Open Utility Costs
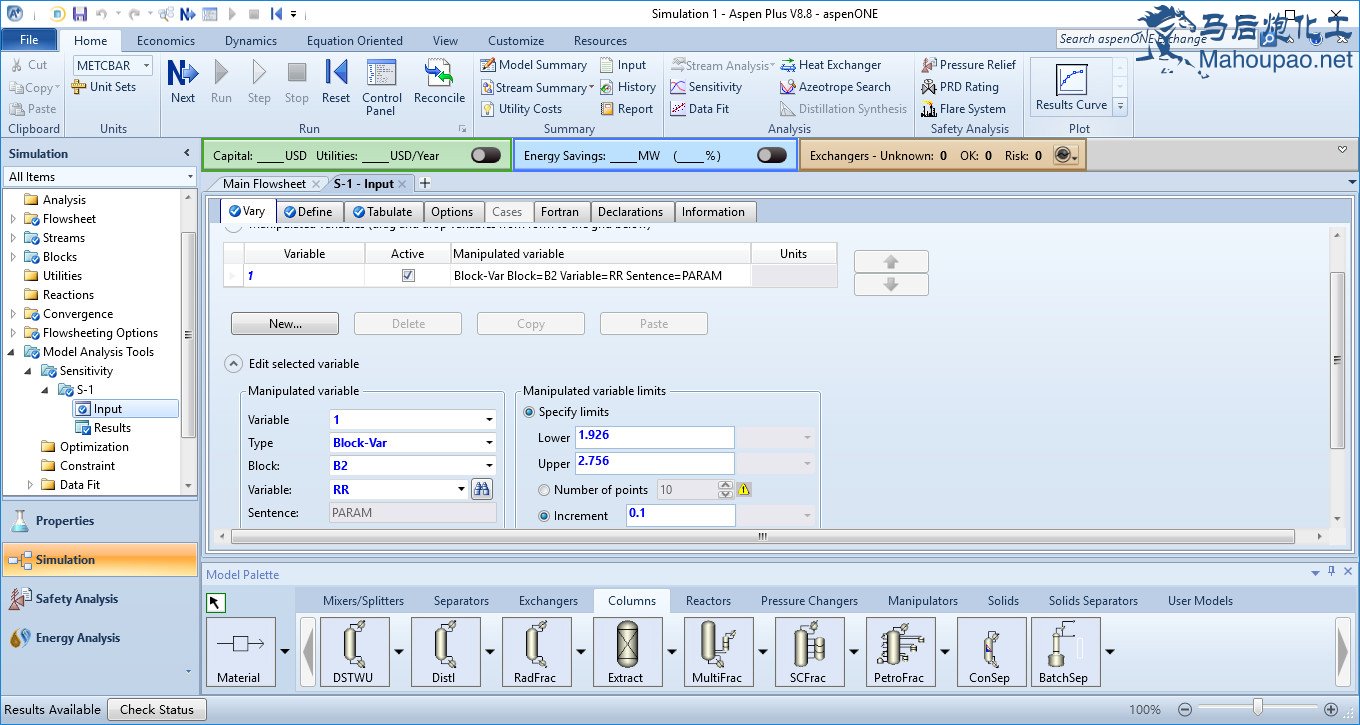 tap(521, 109)
